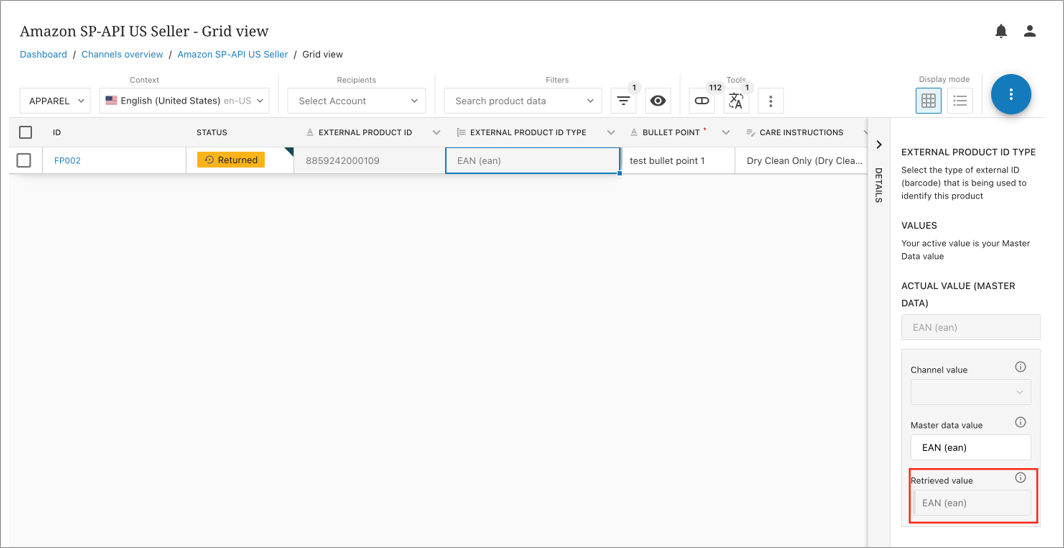Select all rows with header checkbox
The width and height of the screenshot is (1064, 548).
26,132
